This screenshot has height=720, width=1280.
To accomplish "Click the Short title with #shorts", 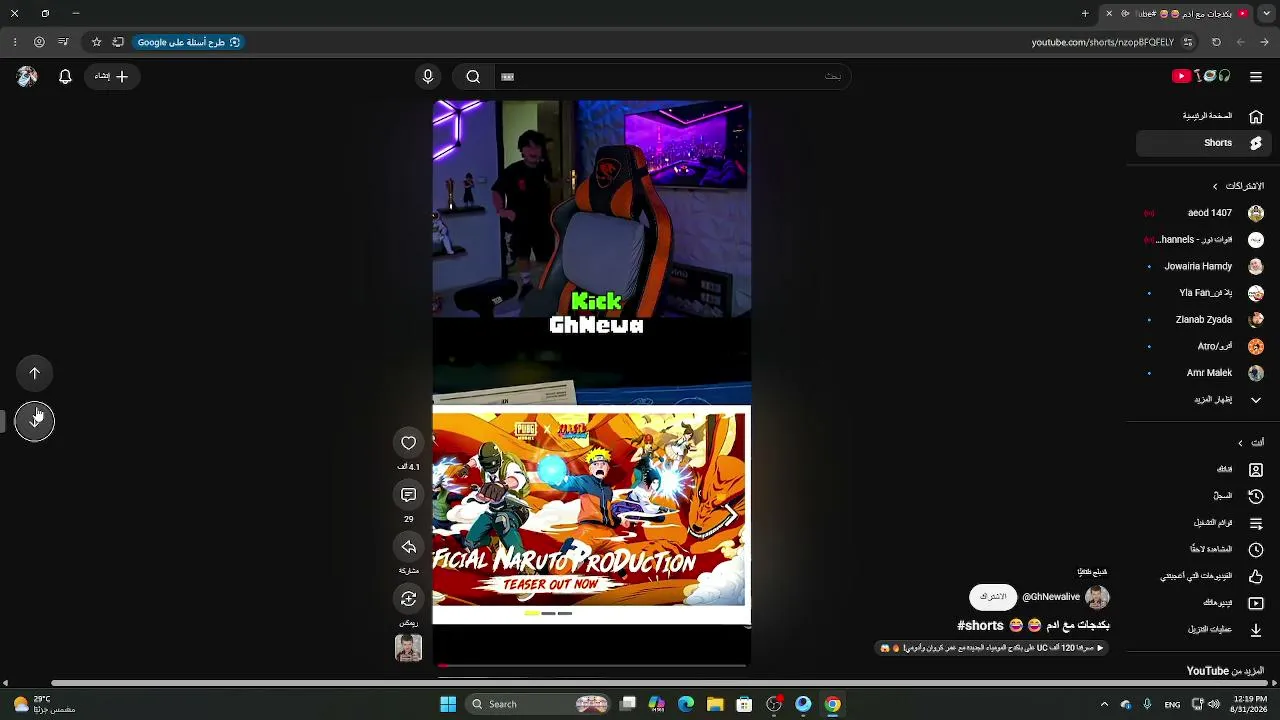I will (x=1033, y=625).
